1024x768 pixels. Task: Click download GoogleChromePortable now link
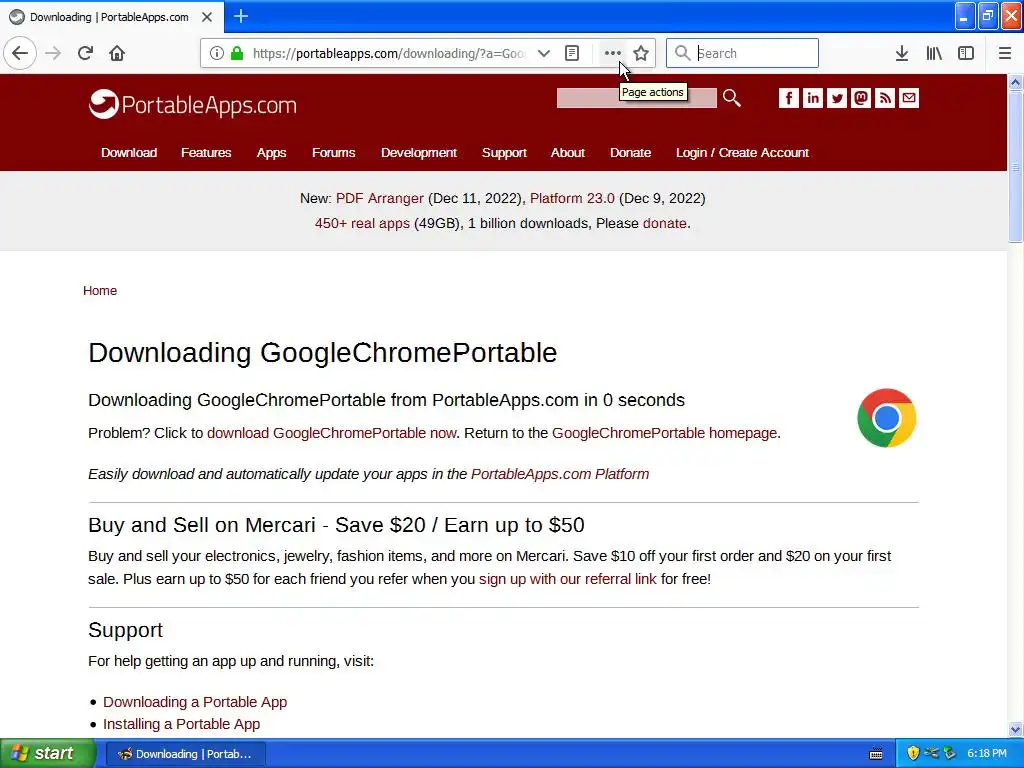point(331,433)
